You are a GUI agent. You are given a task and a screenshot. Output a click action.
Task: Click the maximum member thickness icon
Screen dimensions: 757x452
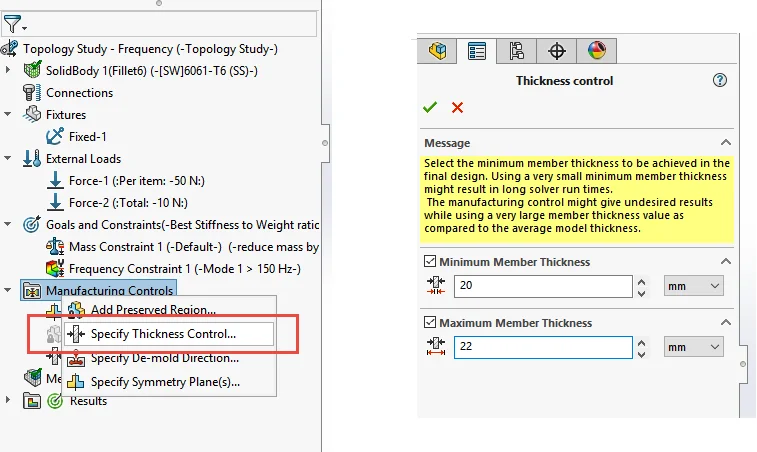pos(436,346)
